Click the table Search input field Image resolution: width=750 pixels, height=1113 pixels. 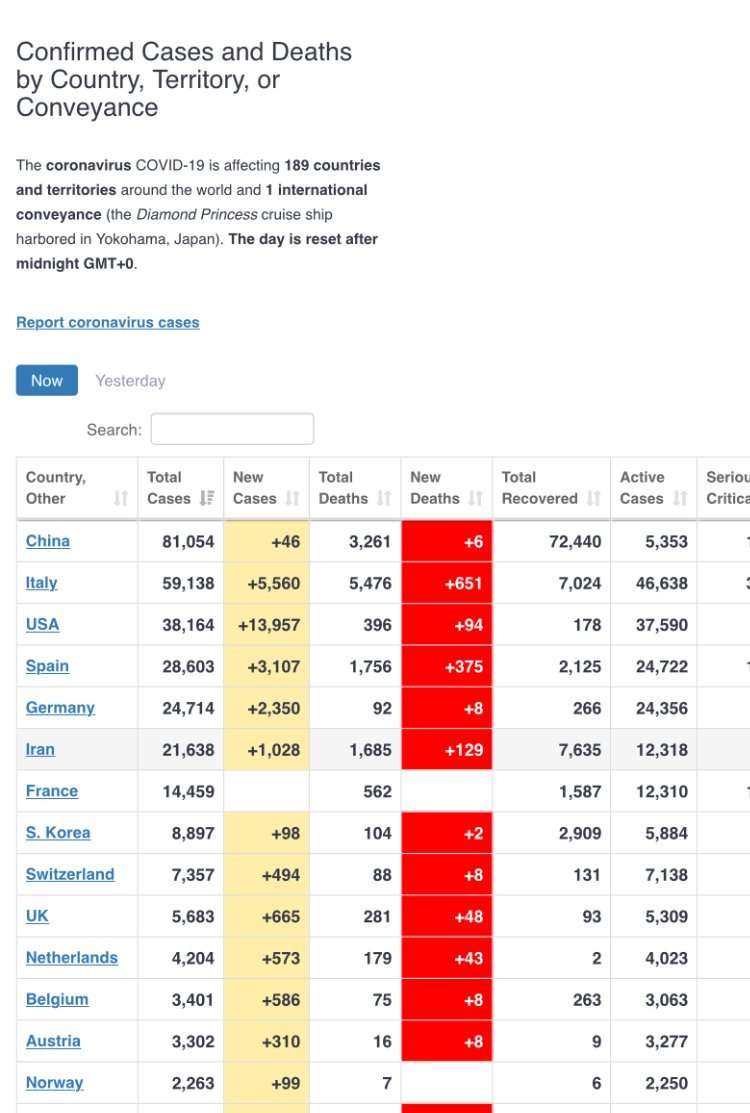(x=232, y=429)
